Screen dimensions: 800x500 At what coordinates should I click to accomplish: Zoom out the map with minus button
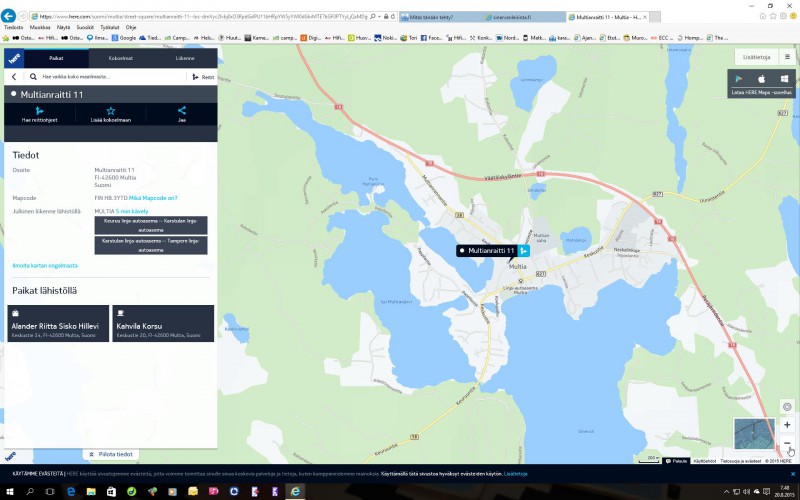point(787,443)
